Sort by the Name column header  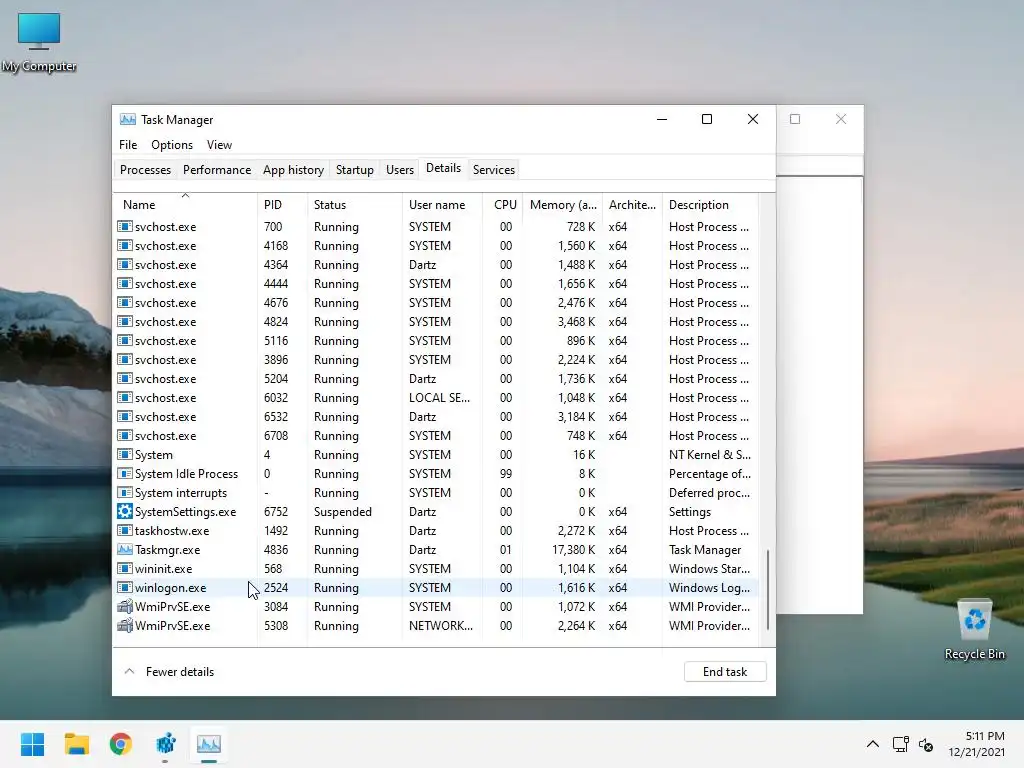click(x=185, y=204)
